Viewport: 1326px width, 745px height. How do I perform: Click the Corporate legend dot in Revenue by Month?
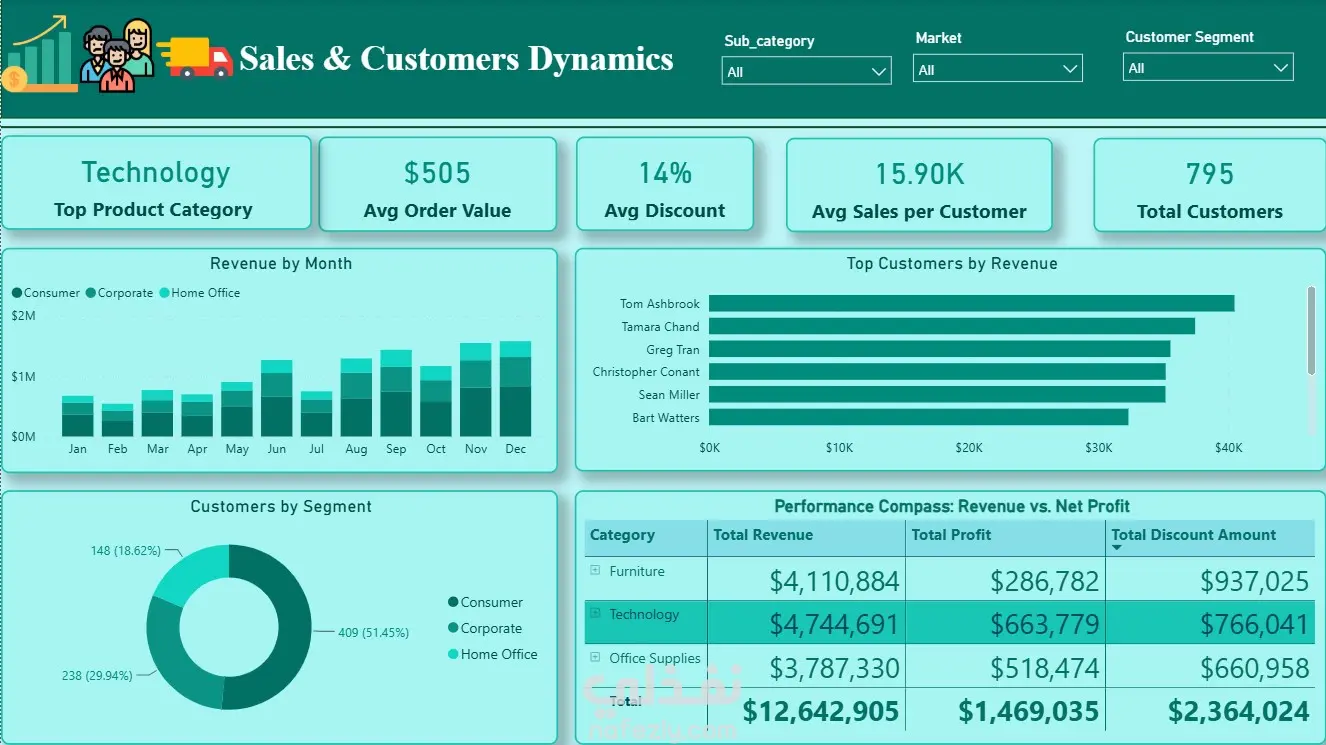click(x=91, y=293)
